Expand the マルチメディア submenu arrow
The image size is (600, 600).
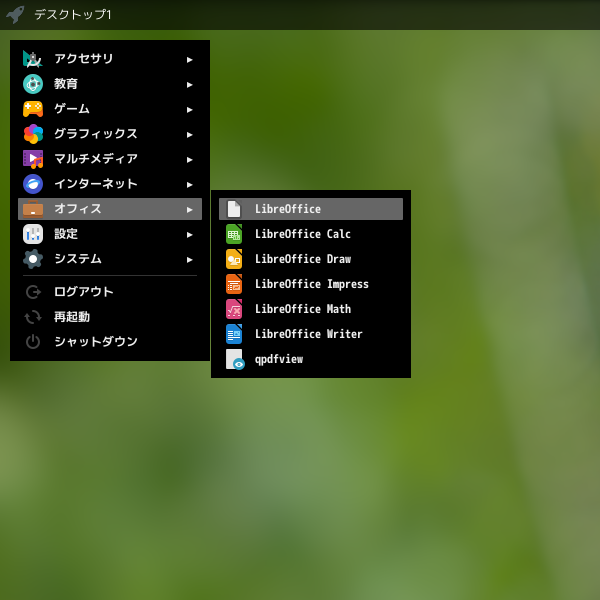pos(189,160)
